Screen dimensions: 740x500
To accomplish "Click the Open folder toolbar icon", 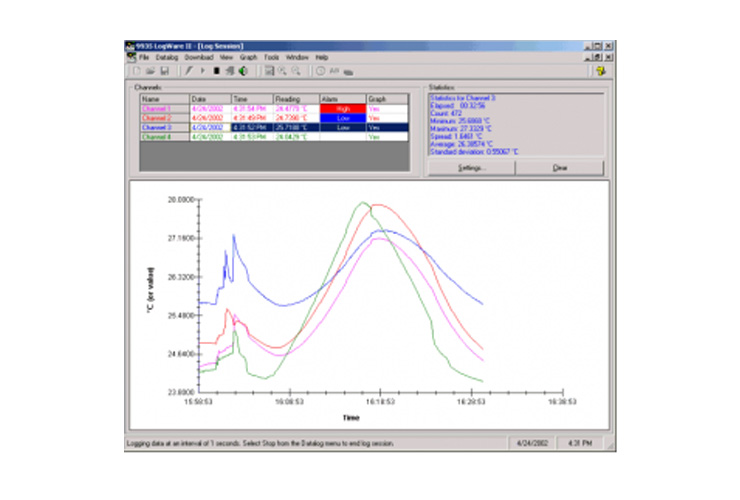I will pos(150,71).
